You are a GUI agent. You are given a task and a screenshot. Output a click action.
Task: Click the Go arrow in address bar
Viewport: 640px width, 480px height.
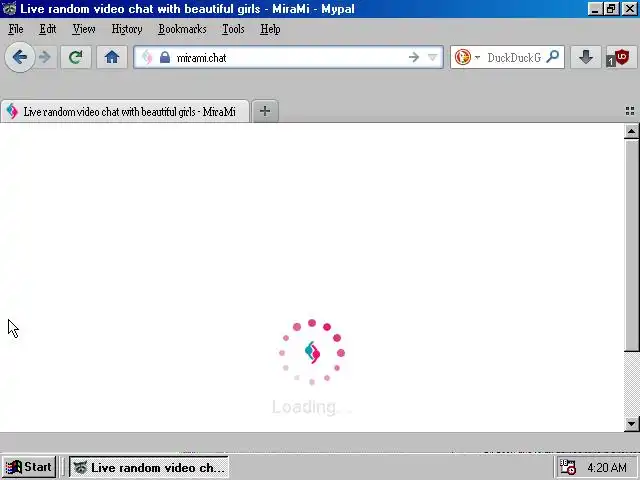pos(414,58)
